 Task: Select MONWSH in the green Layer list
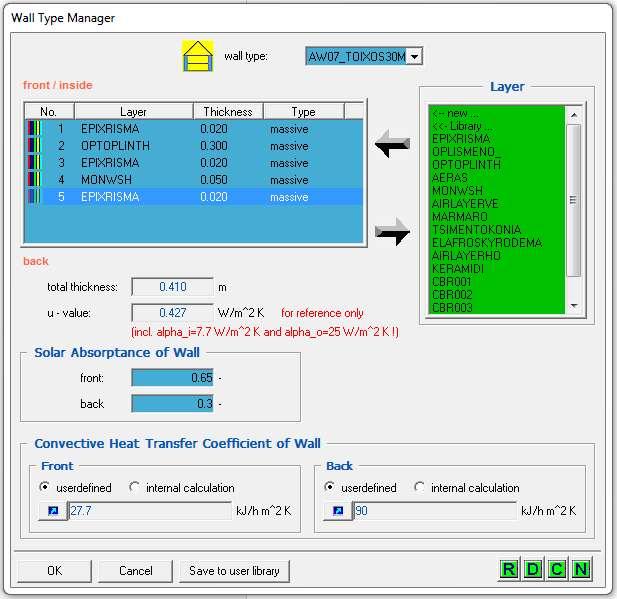[x=457, y=190]
